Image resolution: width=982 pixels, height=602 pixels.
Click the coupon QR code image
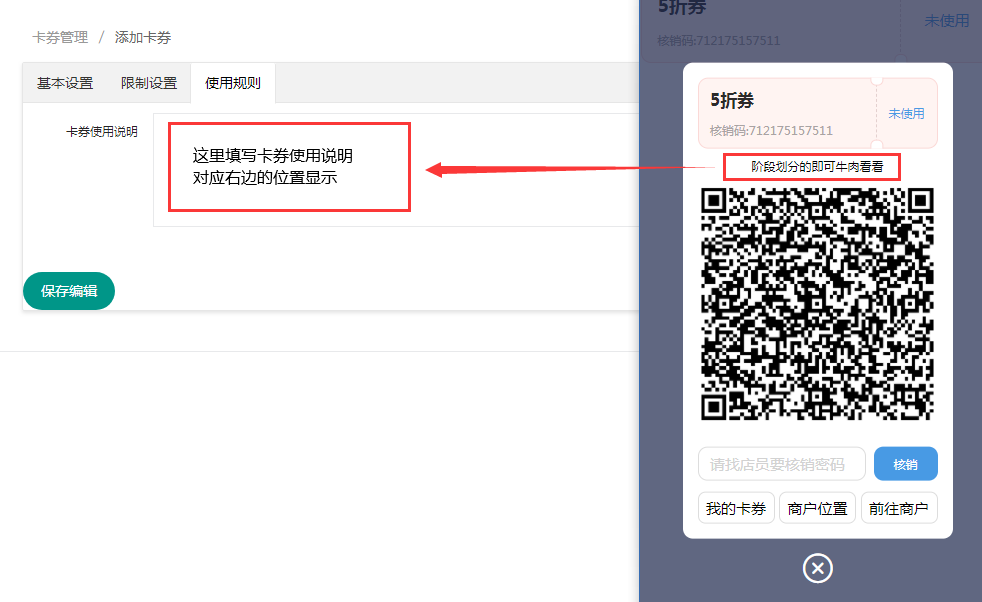click(x=817, y=304)
